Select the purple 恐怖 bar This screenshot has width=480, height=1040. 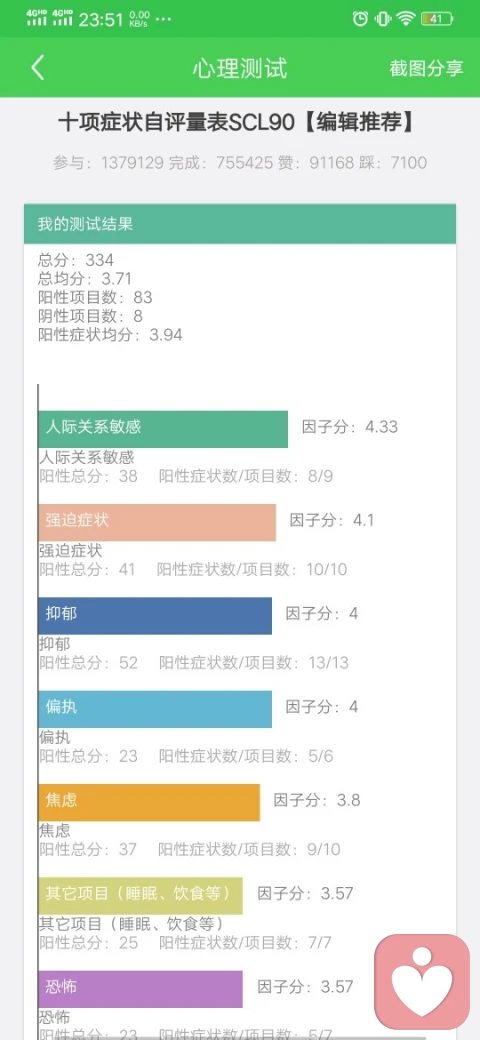141,989
